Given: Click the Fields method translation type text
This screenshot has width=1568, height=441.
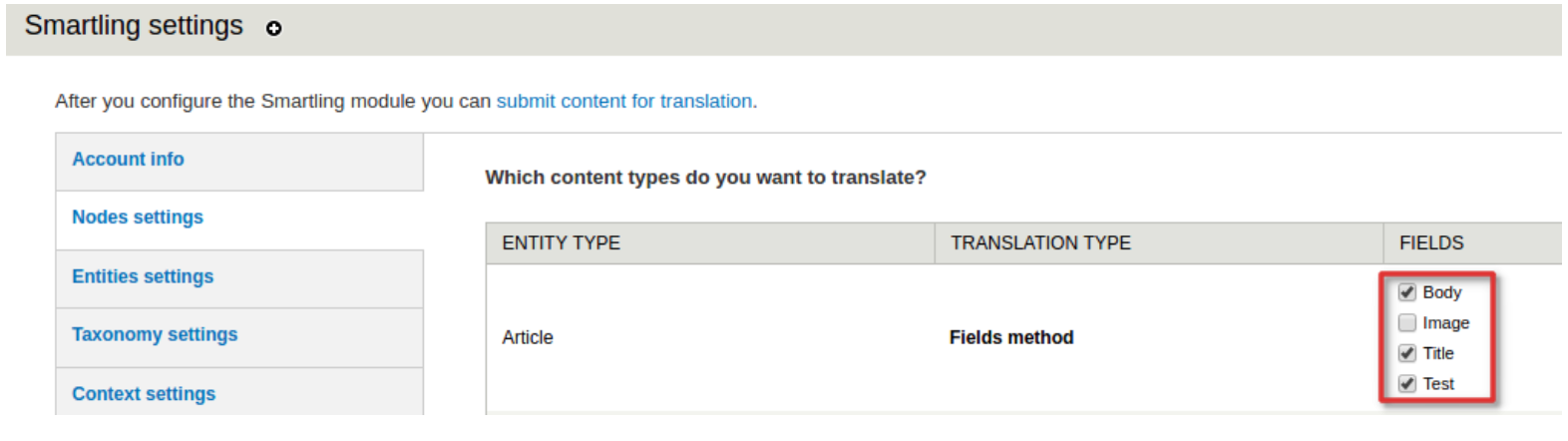Looking at the screenshot, I should click(1011, 337).
